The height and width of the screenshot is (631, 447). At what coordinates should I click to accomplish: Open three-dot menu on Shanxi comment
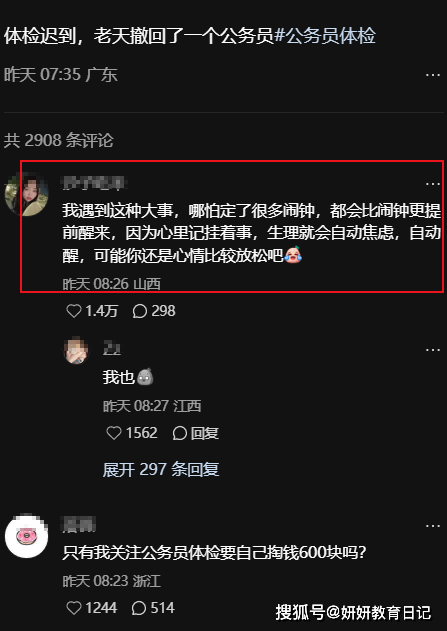click(433, 184)
